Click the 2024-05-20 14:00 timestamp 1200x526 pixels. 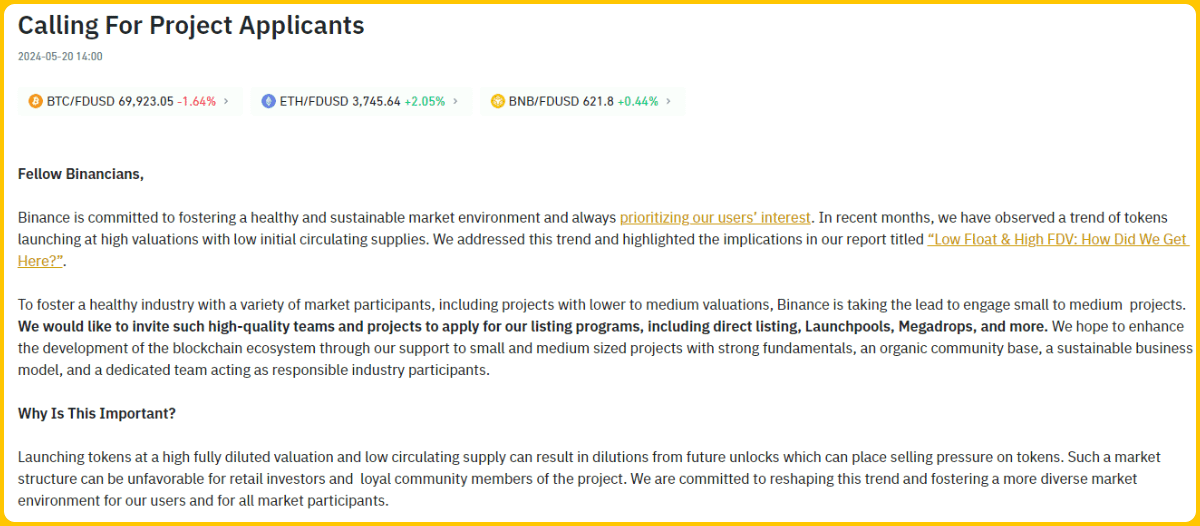pyautogui.click(x=60, y=57)
